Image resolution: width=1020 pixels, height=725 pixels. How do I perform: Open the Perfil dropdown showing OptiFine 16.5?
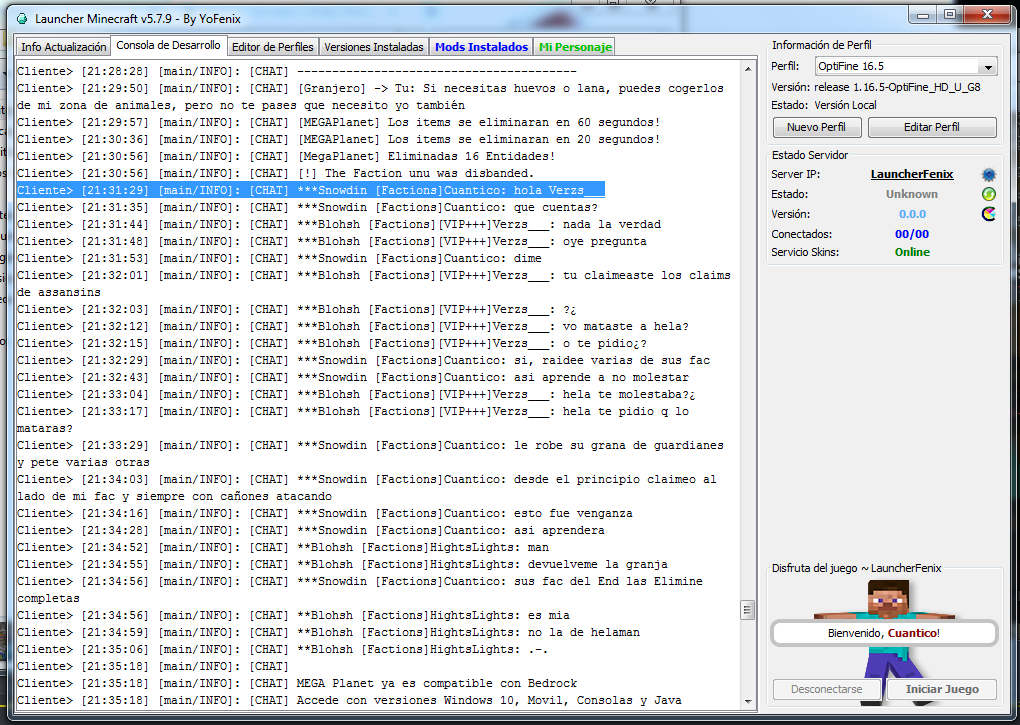(904, 67)
